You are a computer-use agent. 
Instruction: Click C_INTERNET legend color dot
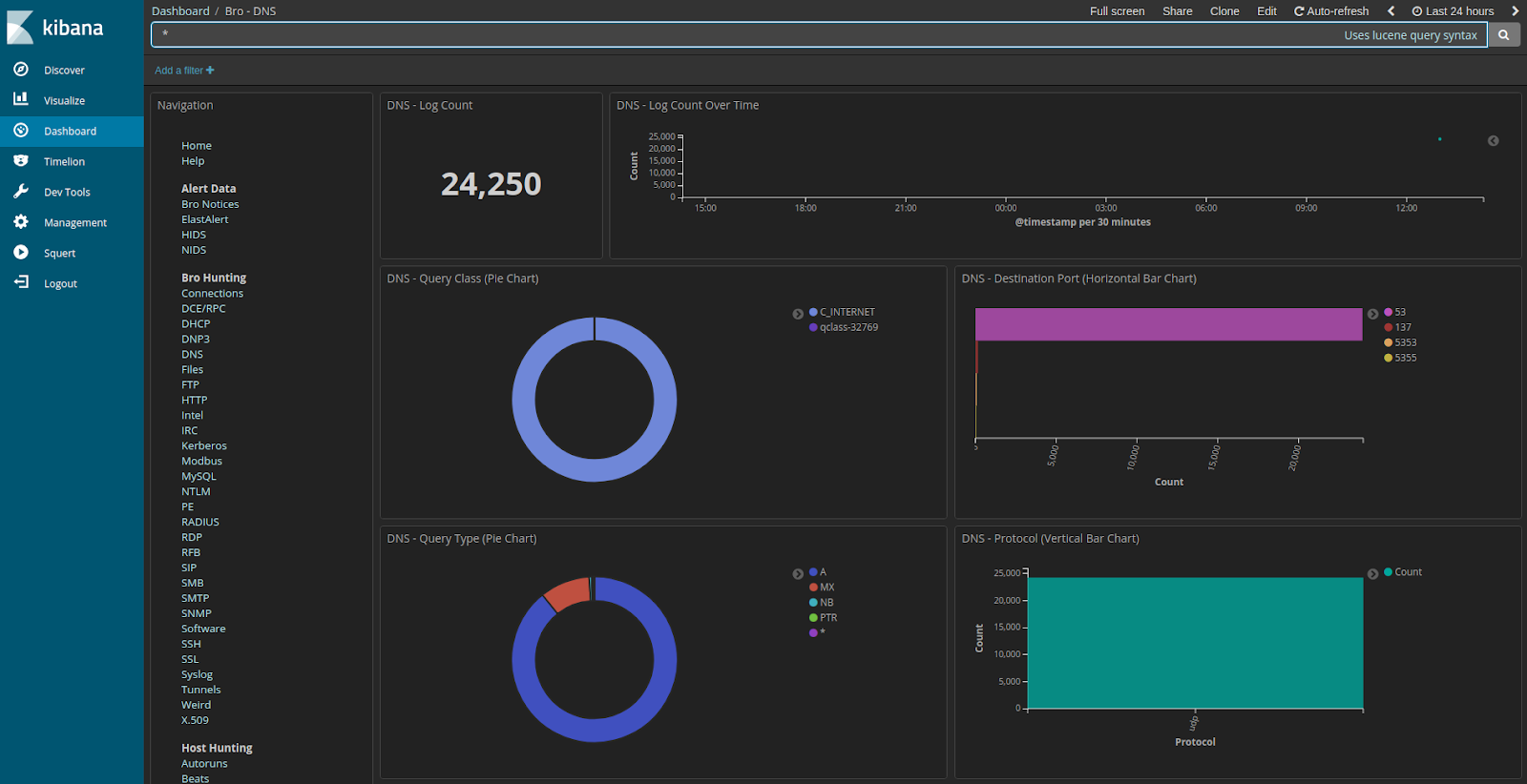point(813,312)
